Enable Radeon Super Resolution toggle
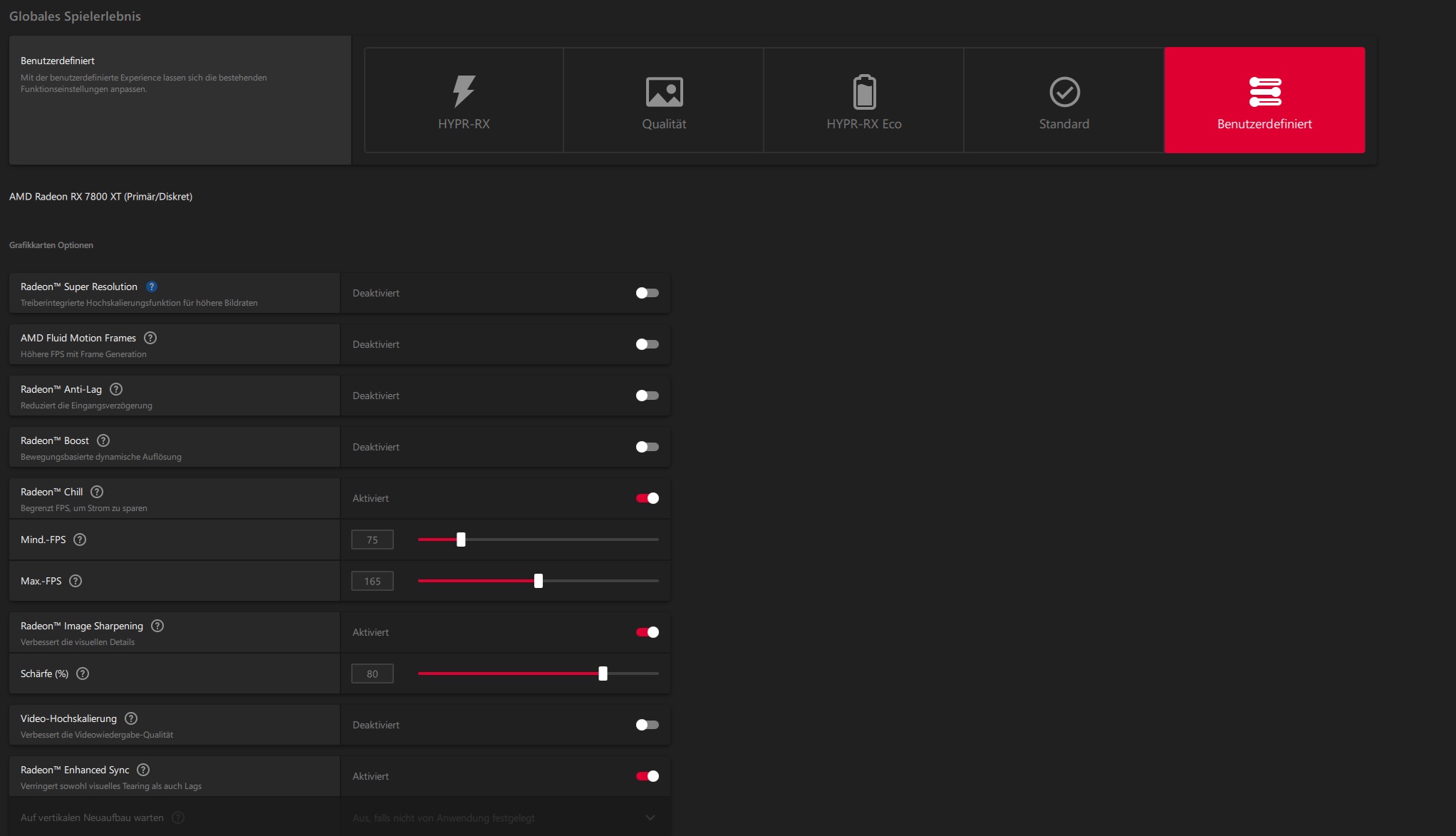Viewport: 1456px width, 836px height. (647, 293)
